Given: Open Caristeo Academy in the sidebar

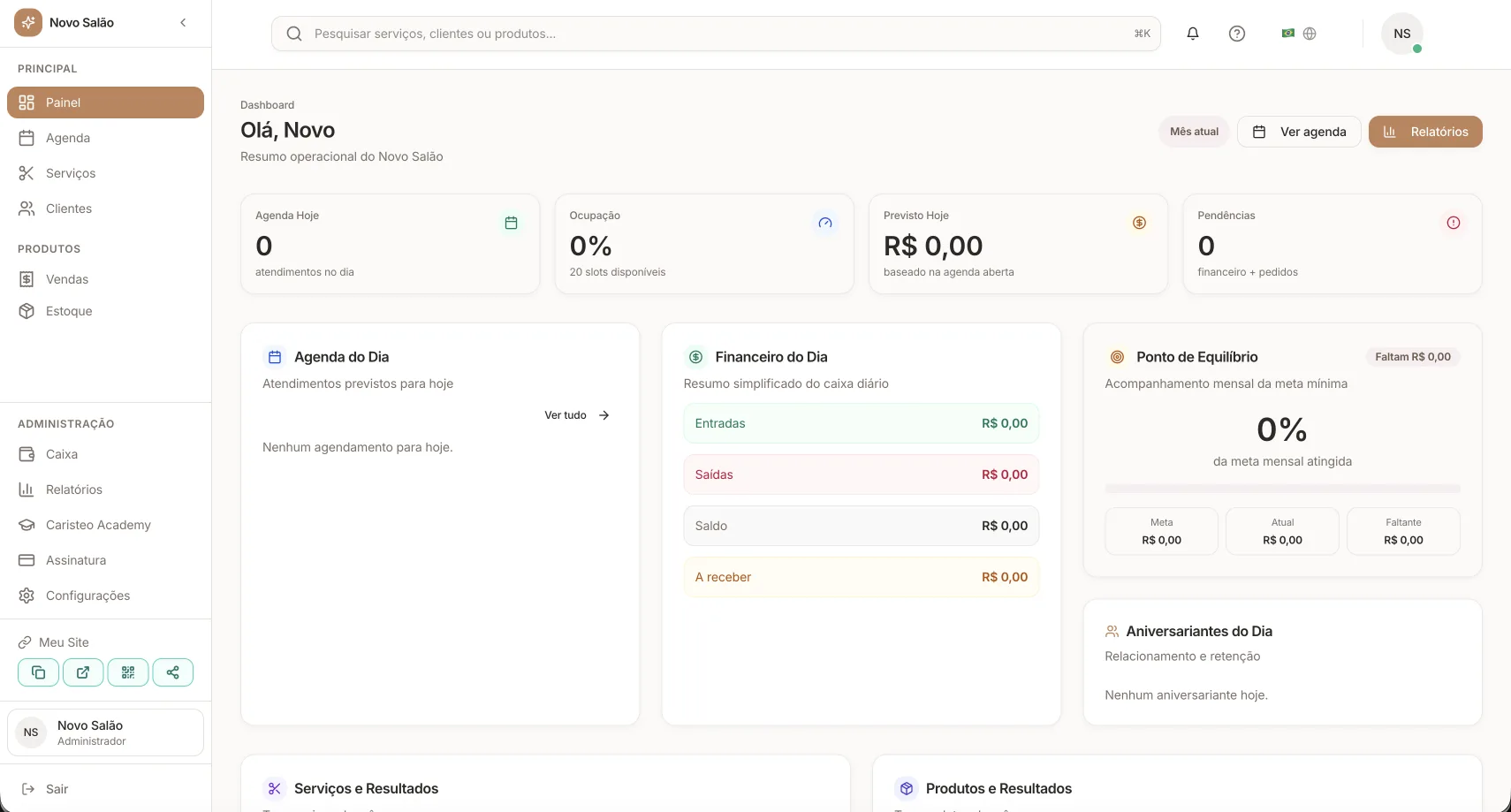Looking at the screenshot, I should coord(105,525).
